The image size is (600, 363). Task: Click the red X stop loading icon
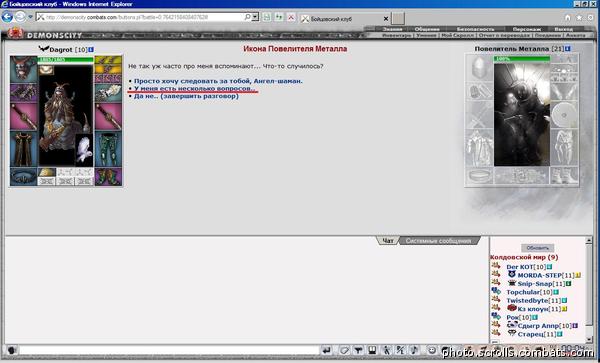(291, 17)
